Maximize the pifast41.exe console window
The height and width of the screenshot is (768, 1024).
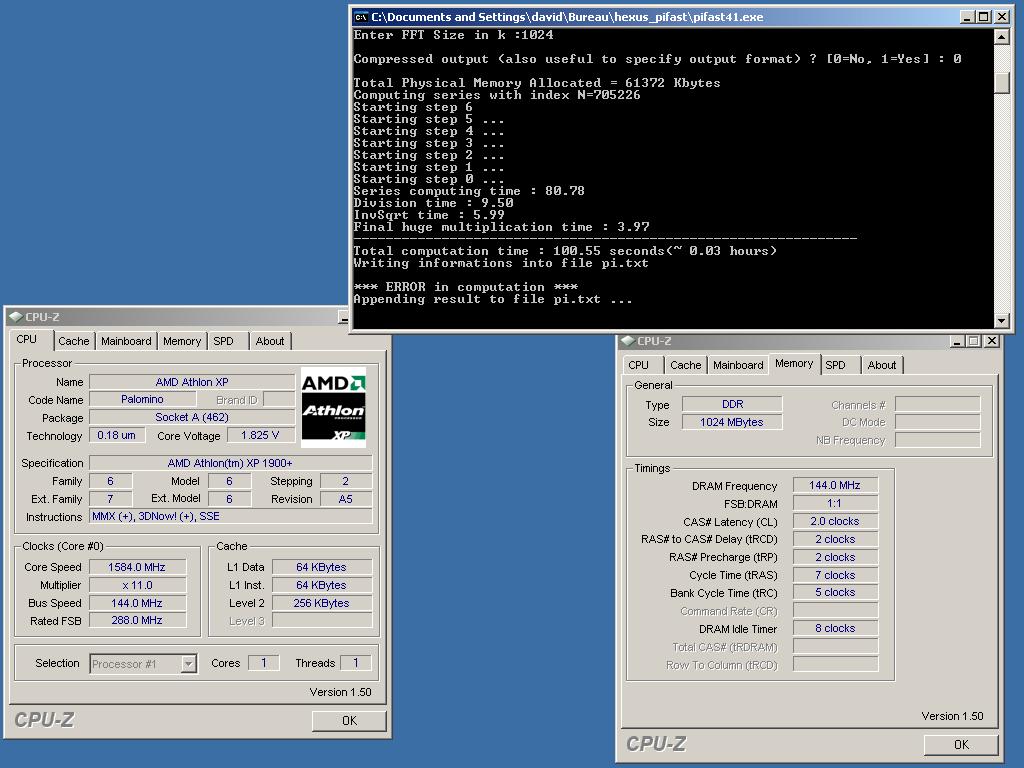pyautogui.click(x=984, y=17)
